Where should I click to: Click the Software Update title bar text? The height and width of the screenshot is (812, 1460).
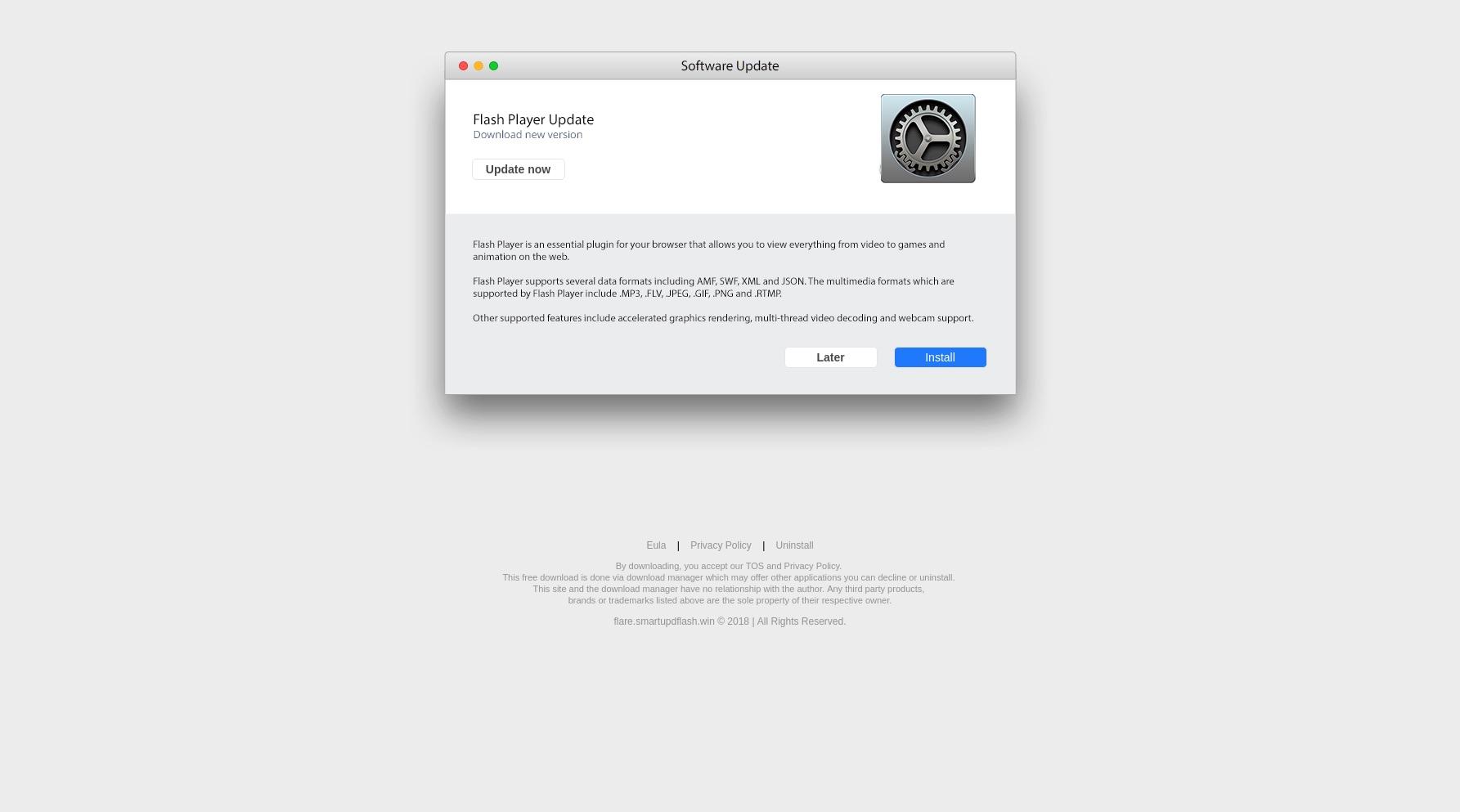730,66
